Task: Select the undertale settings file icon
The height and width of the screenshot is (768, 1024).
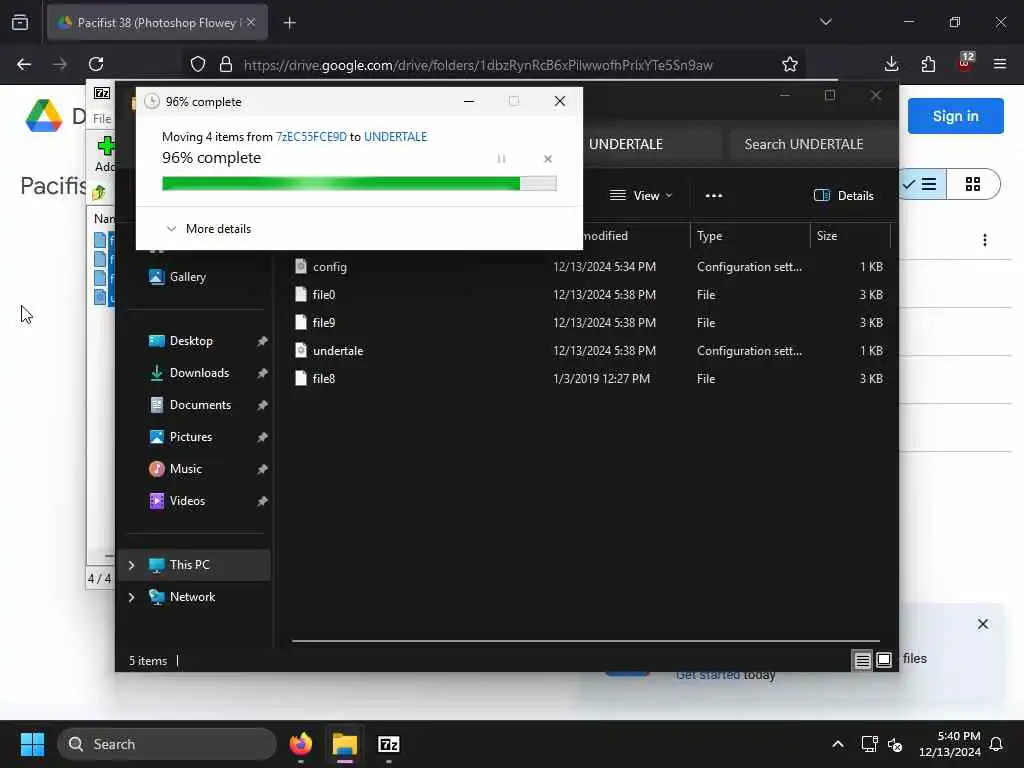Action: [x=300, y=351]
